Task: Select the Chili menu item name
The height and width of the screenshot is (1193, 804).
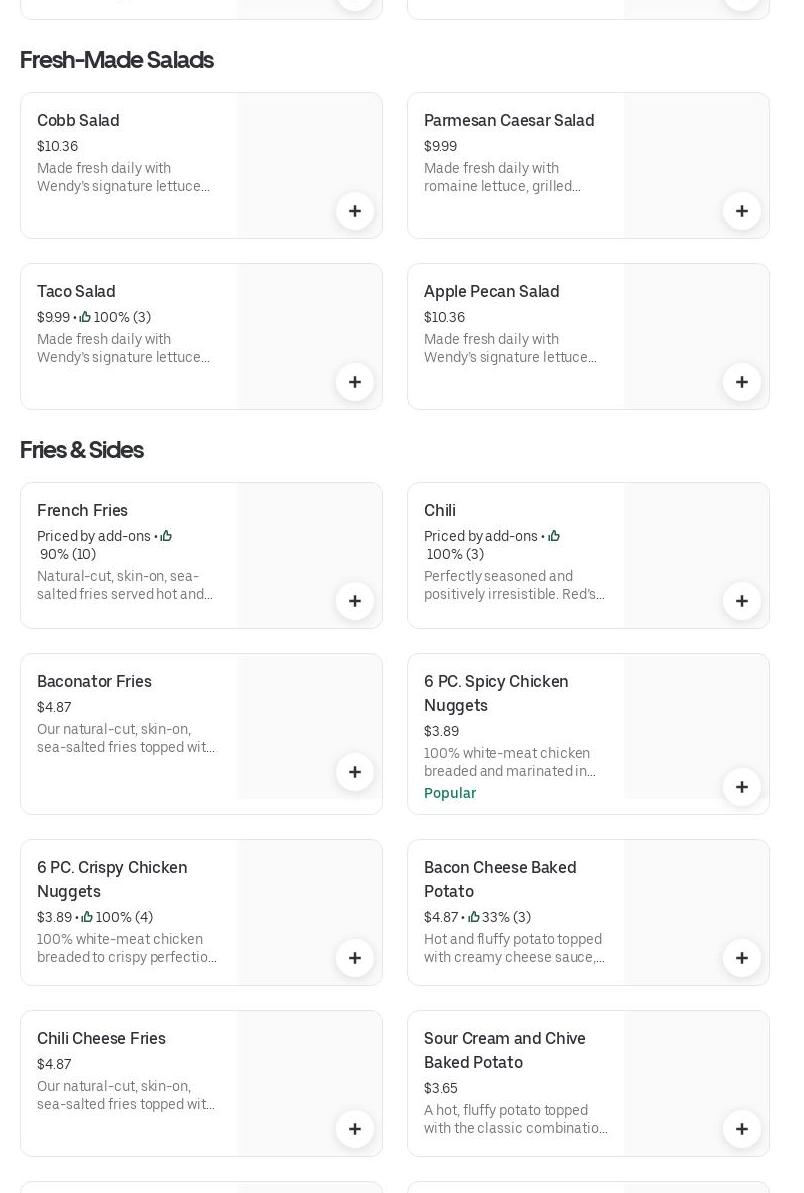Action: click(x=440, y=511)
